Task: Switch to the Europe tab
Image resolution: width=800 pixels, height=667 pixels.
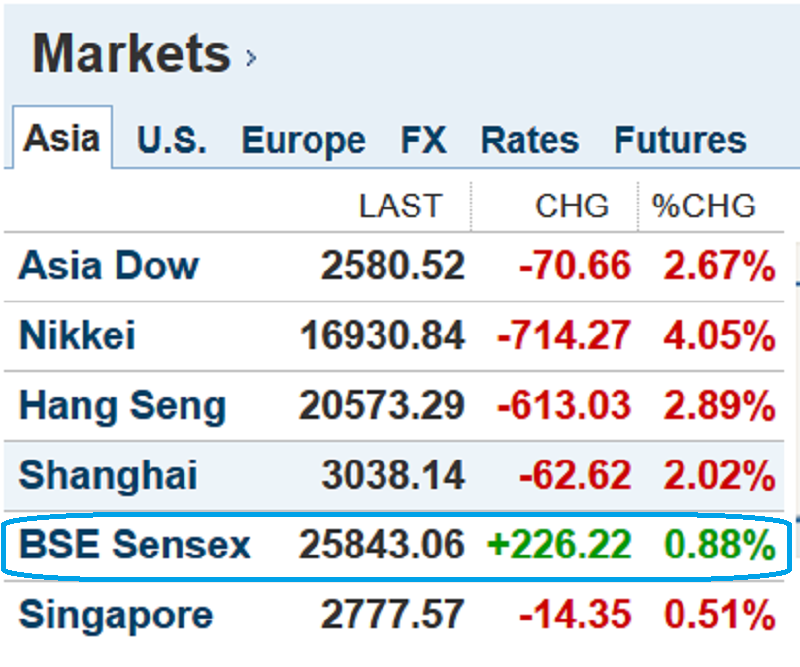Action: (303, 140)
